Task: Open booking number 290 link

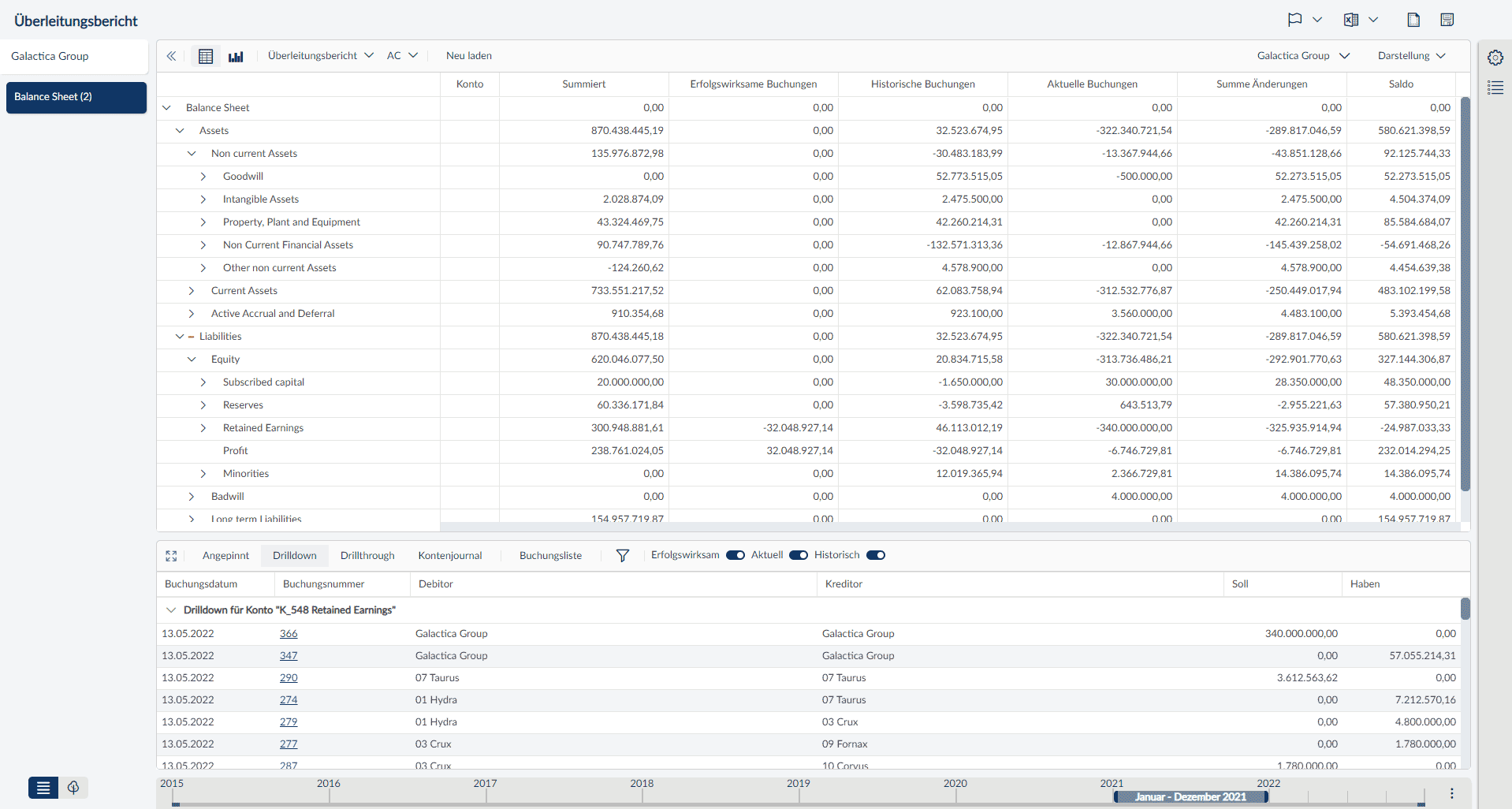Action: [x=289, y=678]
